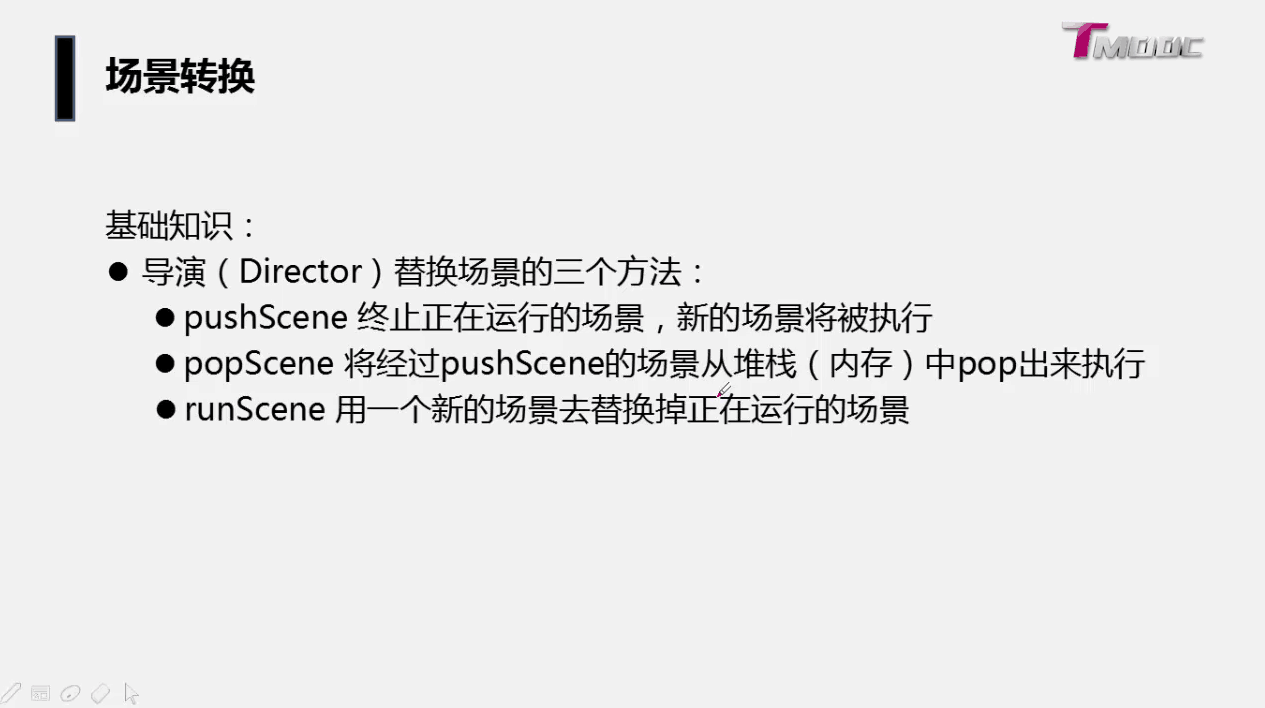This screenshot has height=708, width=1265.
Task: Click the popScene keyword at line start
Action: 258,364
